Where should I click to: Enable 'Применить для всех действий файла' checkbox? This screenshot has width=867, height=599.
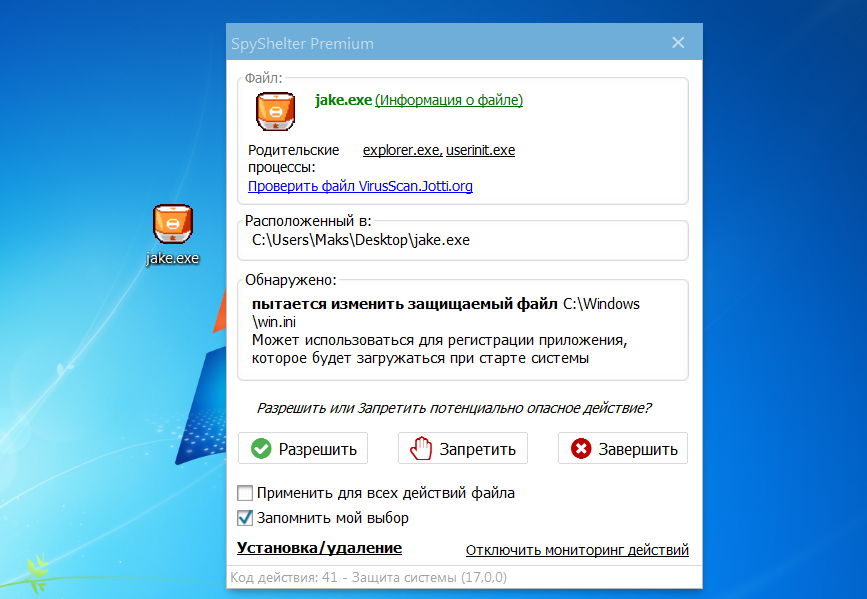pyautogui.click(x=245, y=493)
